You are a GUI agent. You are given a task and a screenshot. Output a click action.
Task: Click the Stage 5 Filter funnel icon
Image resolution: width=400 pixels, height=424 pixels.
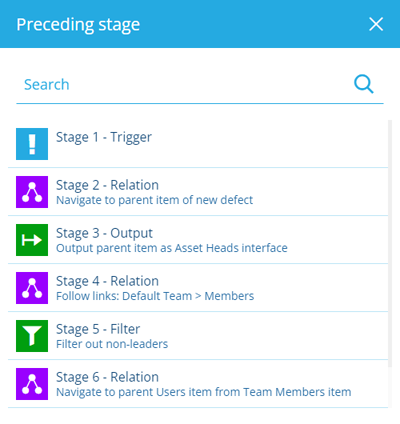click(x=32, y=336)
